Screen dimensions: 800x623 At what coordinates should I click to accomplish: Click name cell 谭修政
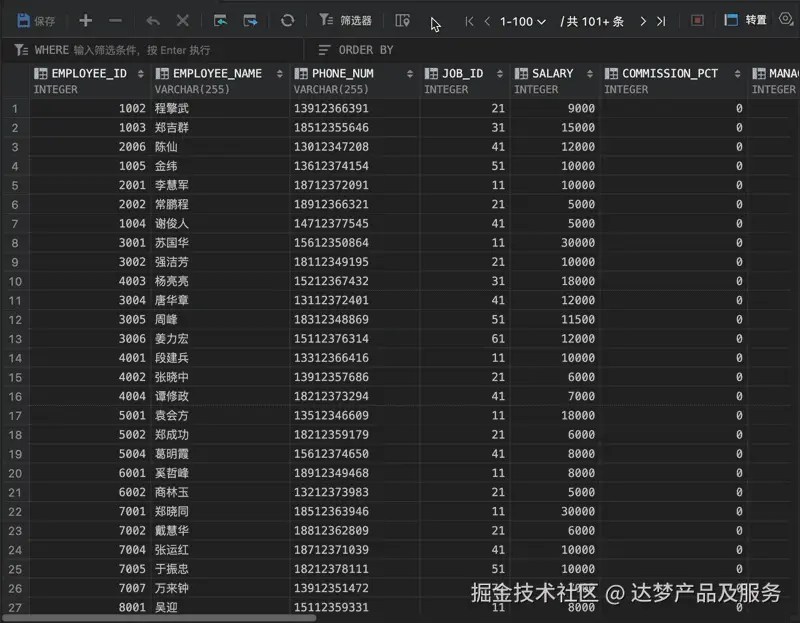220,396
